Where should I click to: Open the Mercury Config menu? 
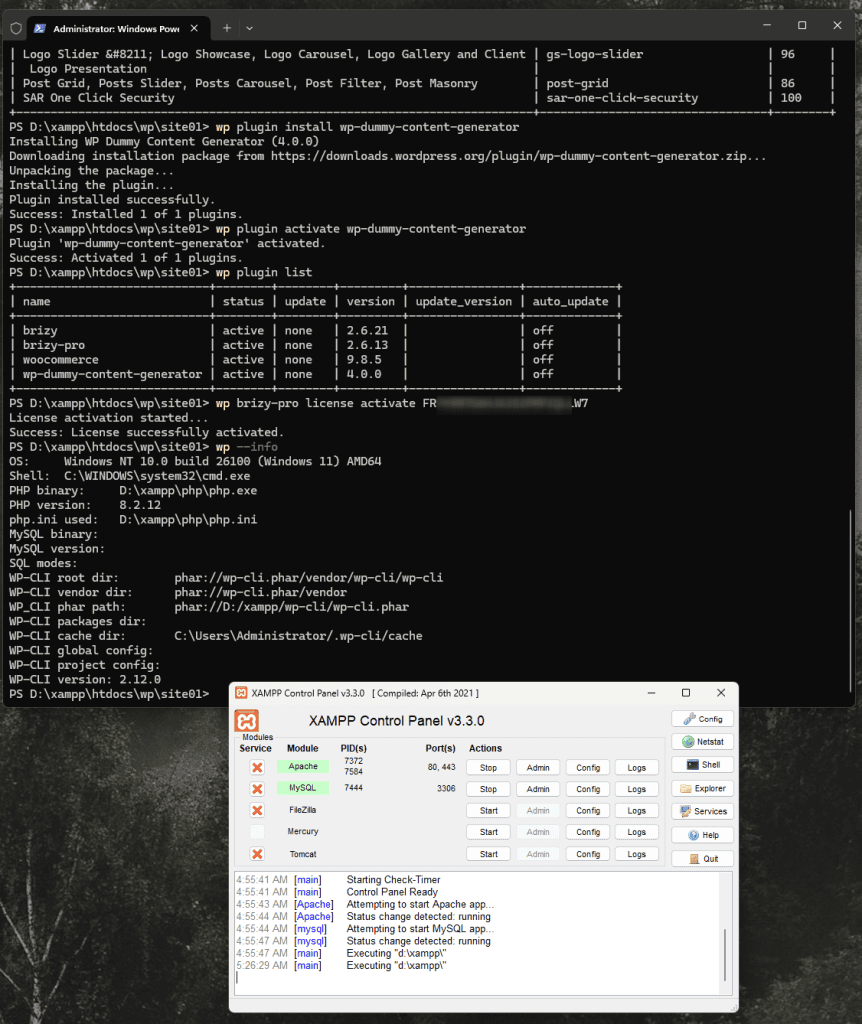(588, 832)
